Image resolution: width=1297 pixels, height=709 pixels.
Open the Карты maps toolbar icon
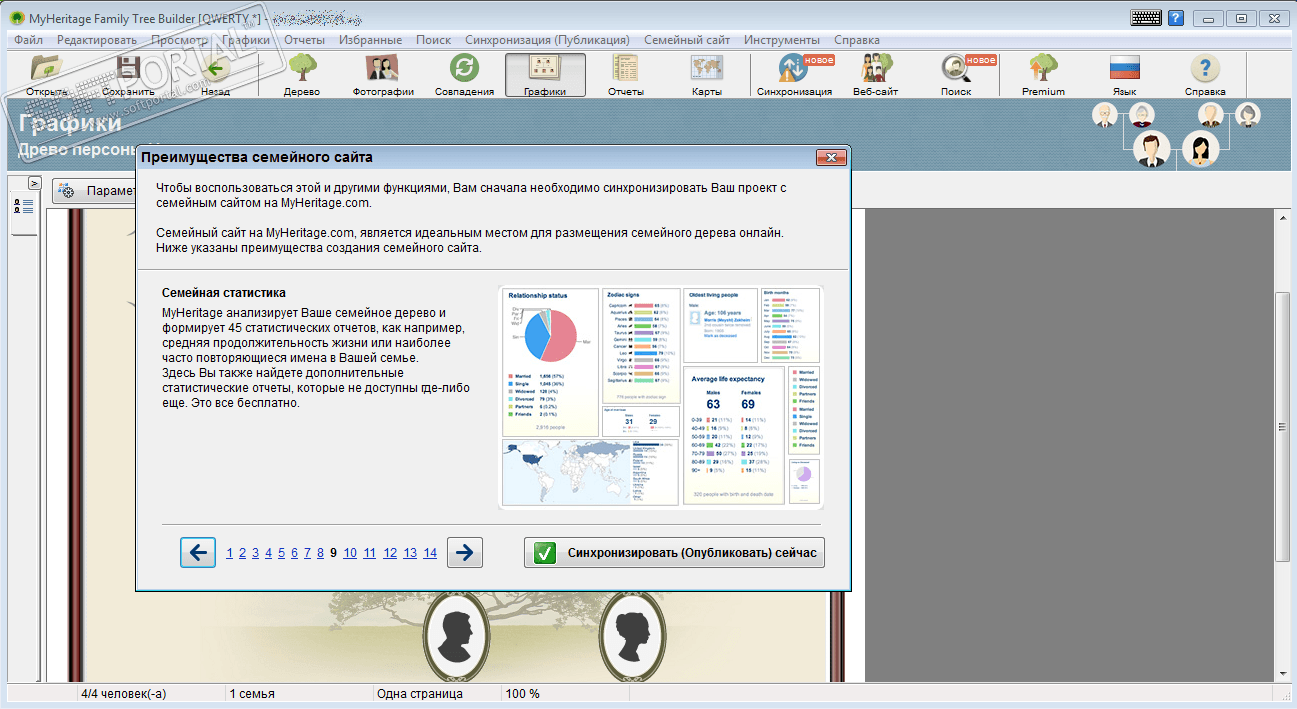pos(707,75)
